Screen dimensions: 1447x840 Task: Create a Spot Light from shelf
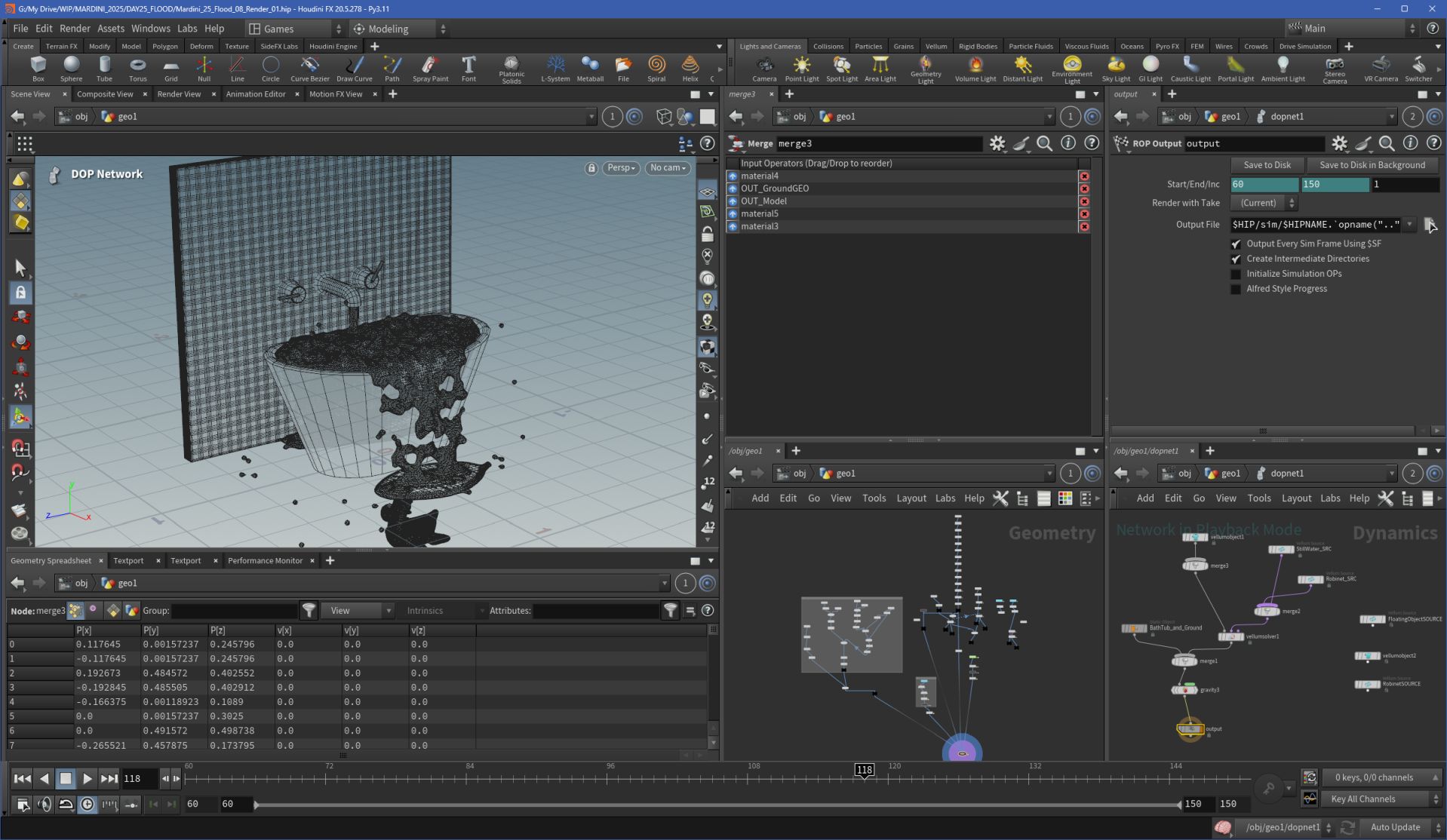[x=841, y=68]
